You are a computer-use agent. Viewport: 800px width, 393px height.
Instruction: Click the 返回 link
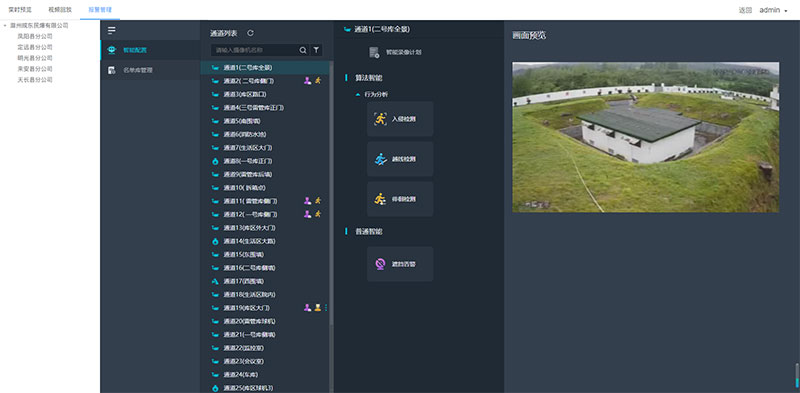click(x=745, y=10)
